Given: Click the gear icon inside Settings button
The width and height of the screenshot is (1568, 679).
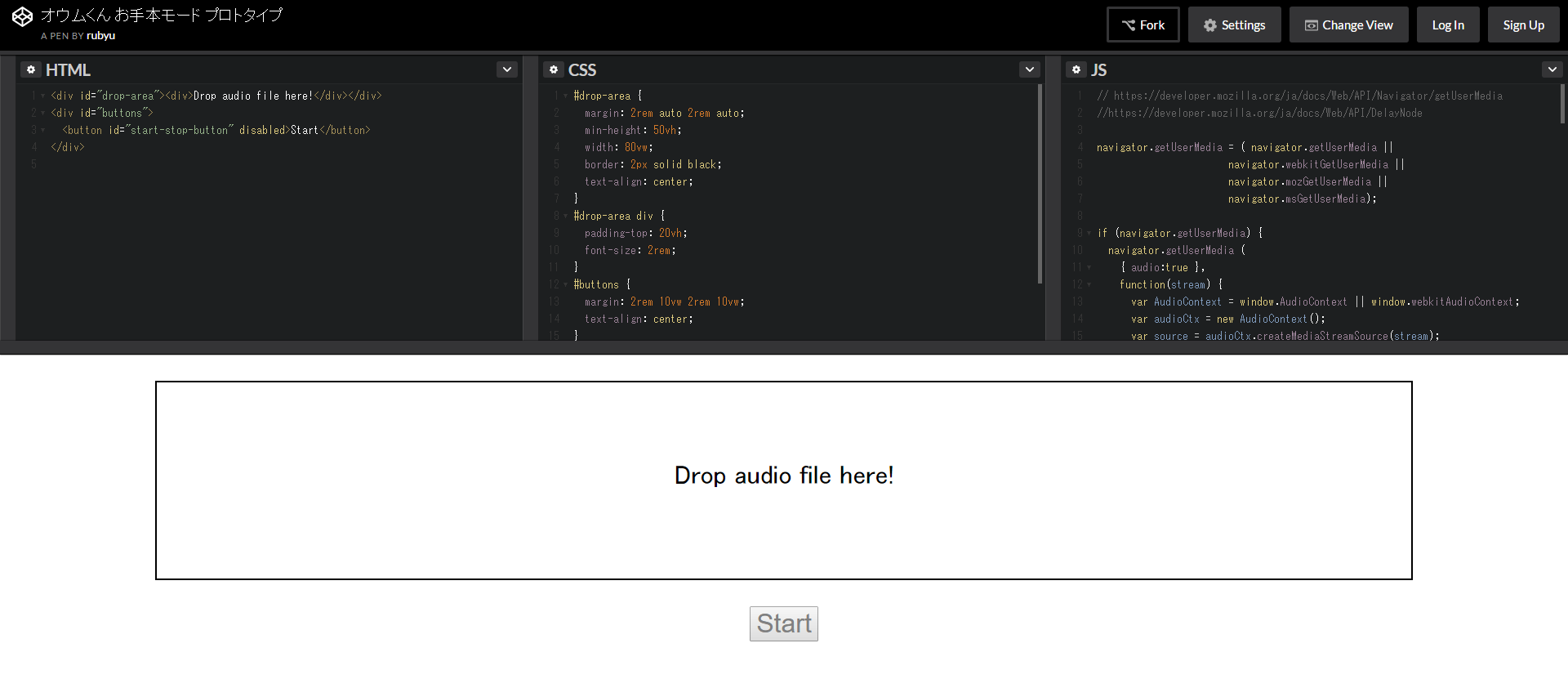Looking at the screenshot, I should click(x=1210, y=25).
